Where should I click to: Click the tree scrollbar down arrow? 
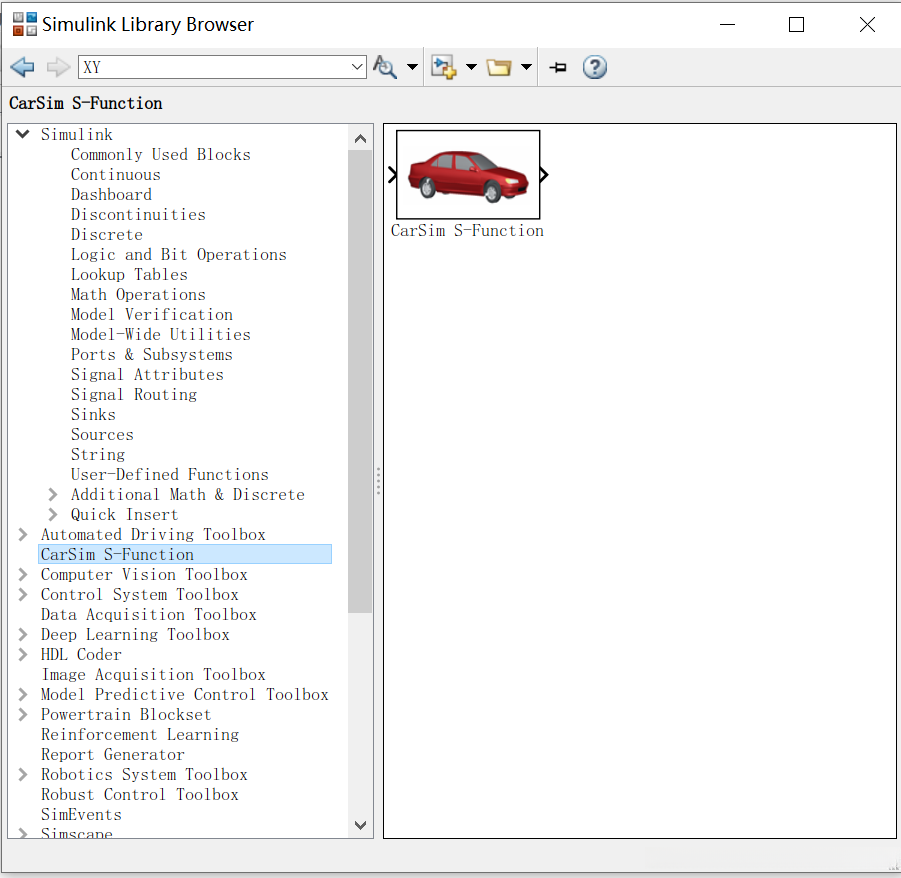pyautogui.click(x=360, y=825)
